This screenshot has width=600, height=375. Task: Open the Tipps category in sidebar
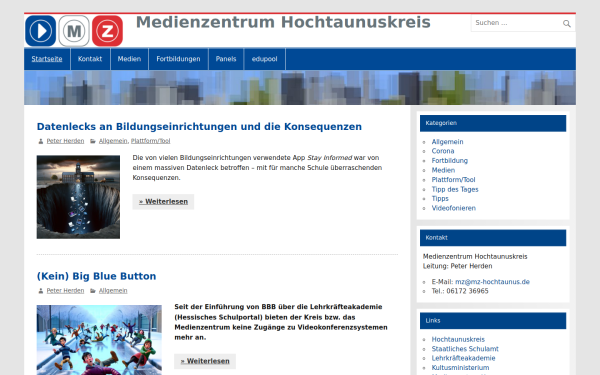click(x=440, y=199)
